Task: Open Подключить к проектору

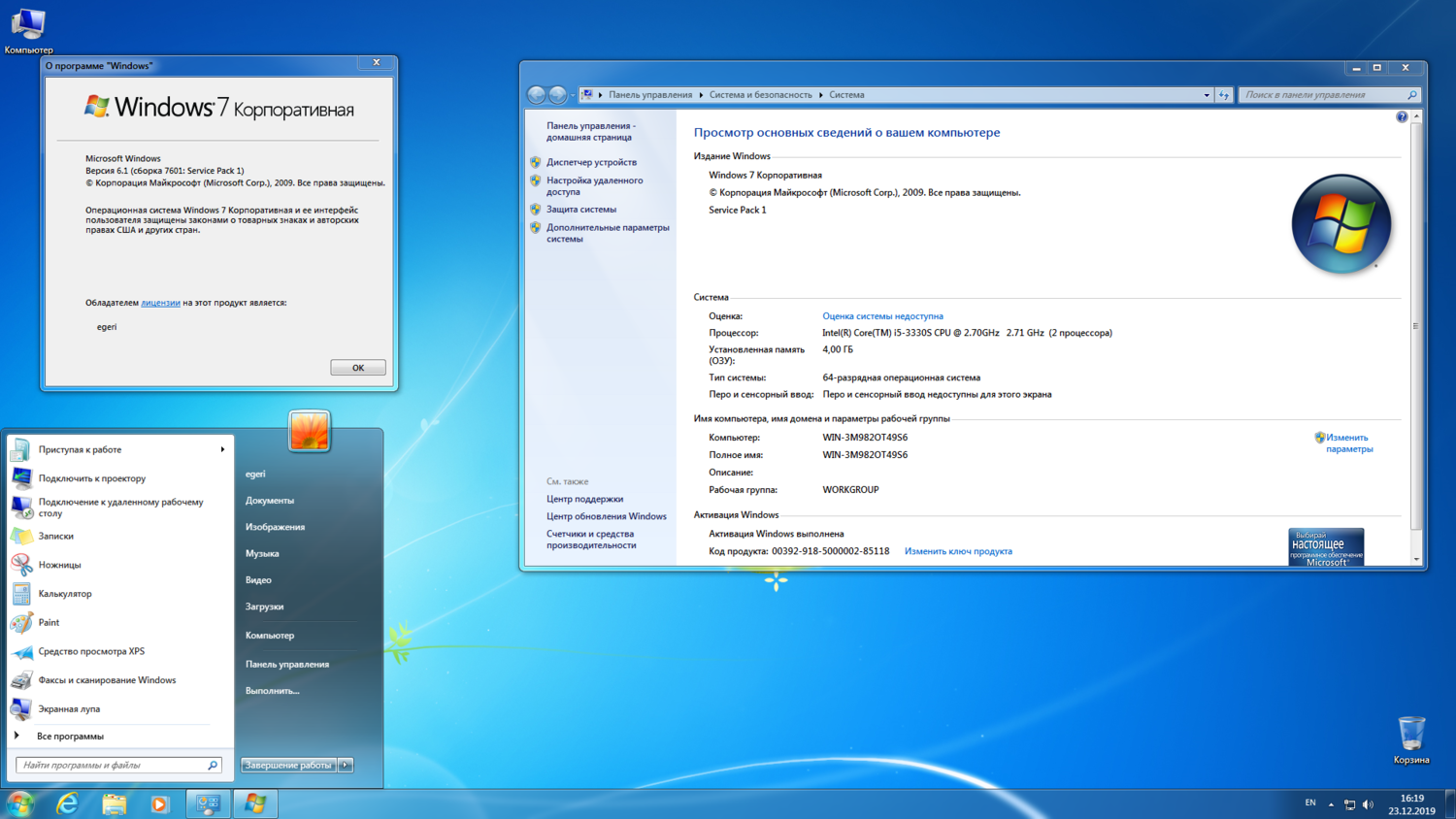Action: pyautogui.click(x=119, y=478)
